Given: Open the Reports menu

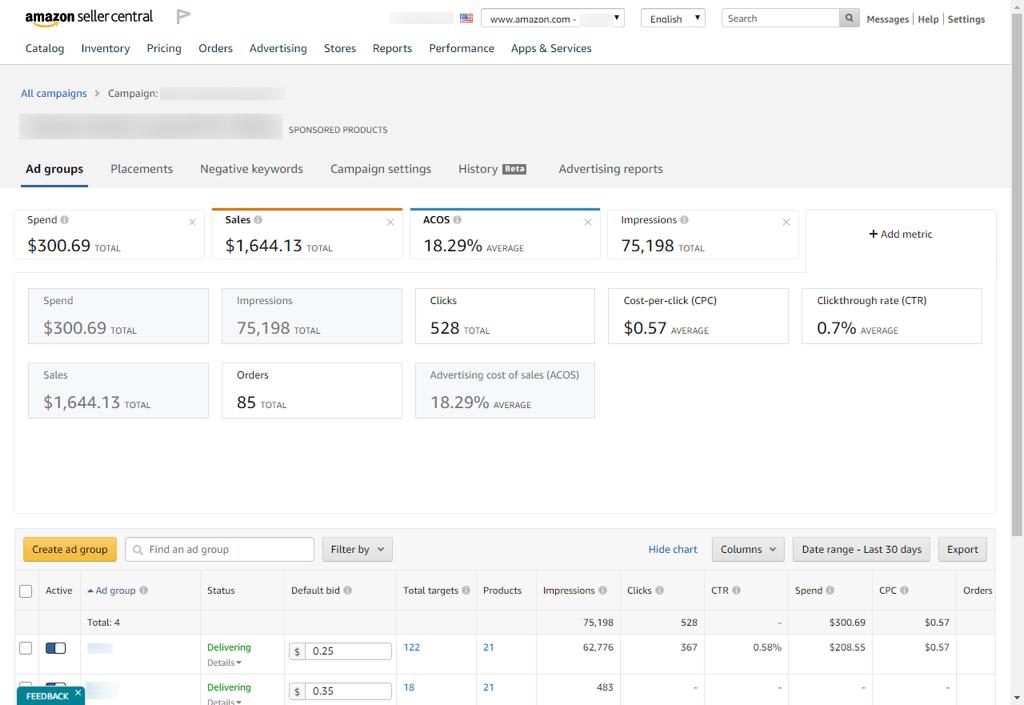Looking at the screenshot, I should point(392,48).
